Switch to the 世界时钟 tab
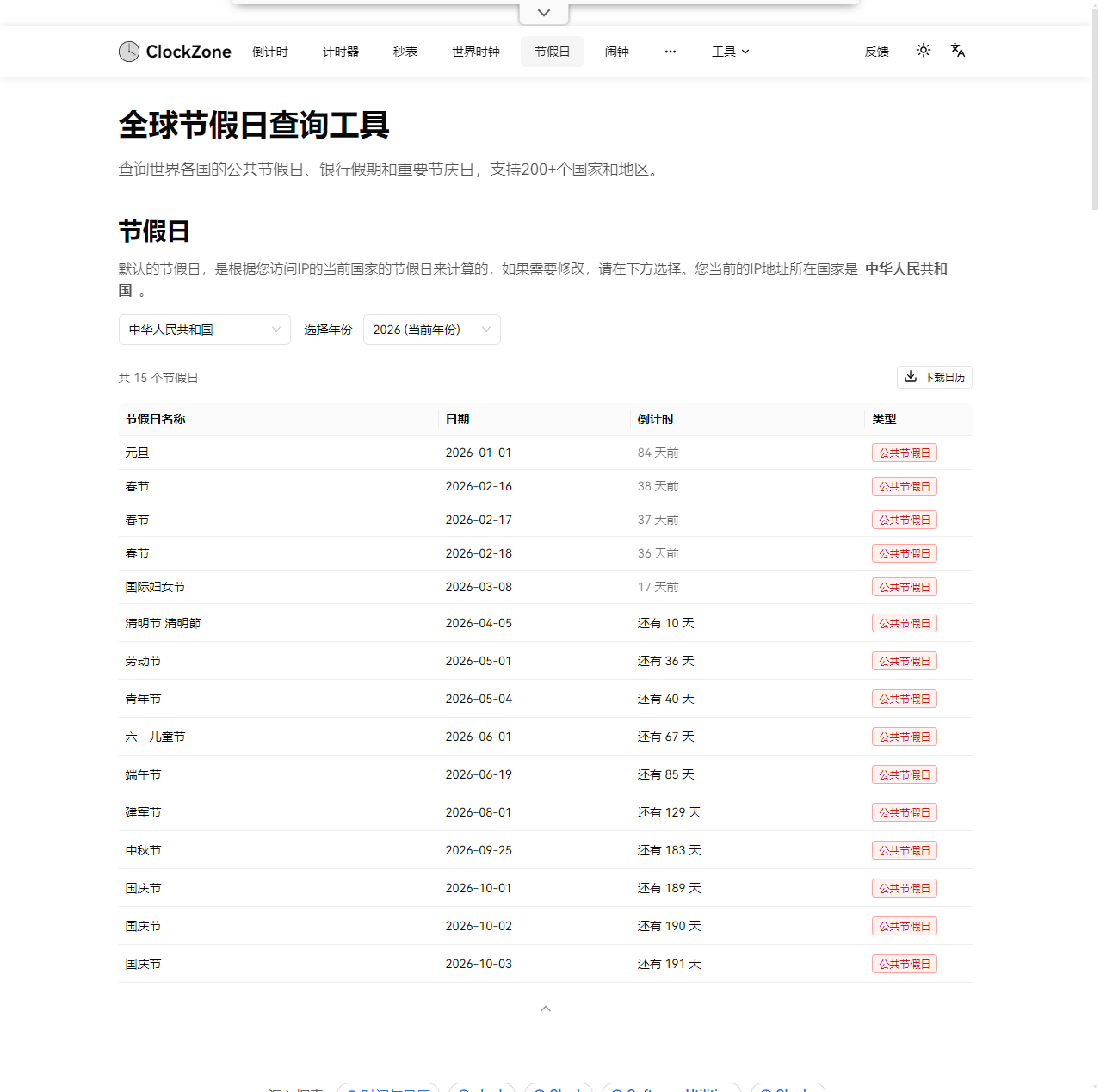The width and height of the screenshot is (1100, 1092). click(x=474, y=52)
